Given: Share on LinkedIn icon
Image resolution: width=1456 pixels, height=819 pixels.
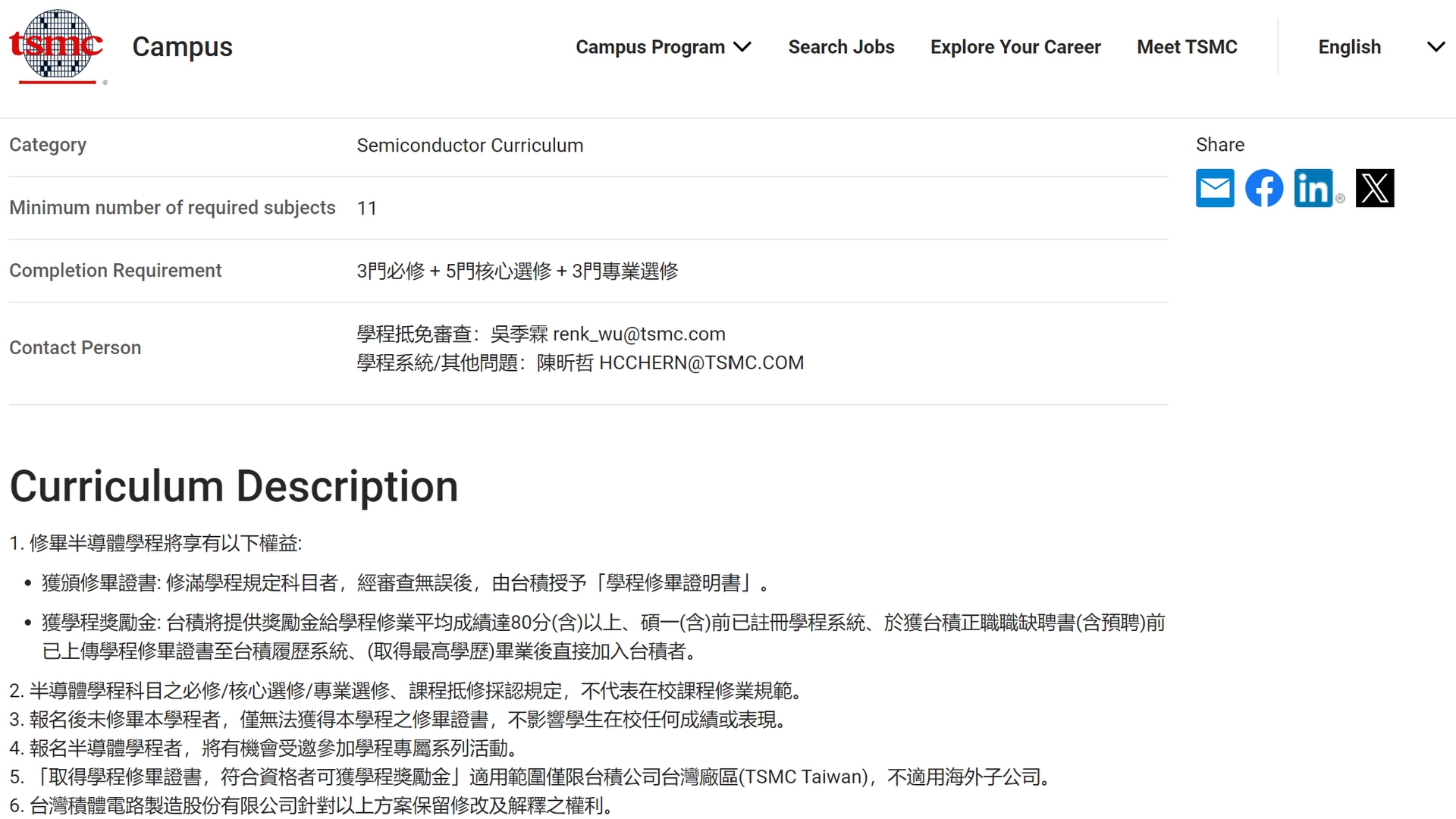Looking at the screenshot, I should click(x=1313, y=188).
